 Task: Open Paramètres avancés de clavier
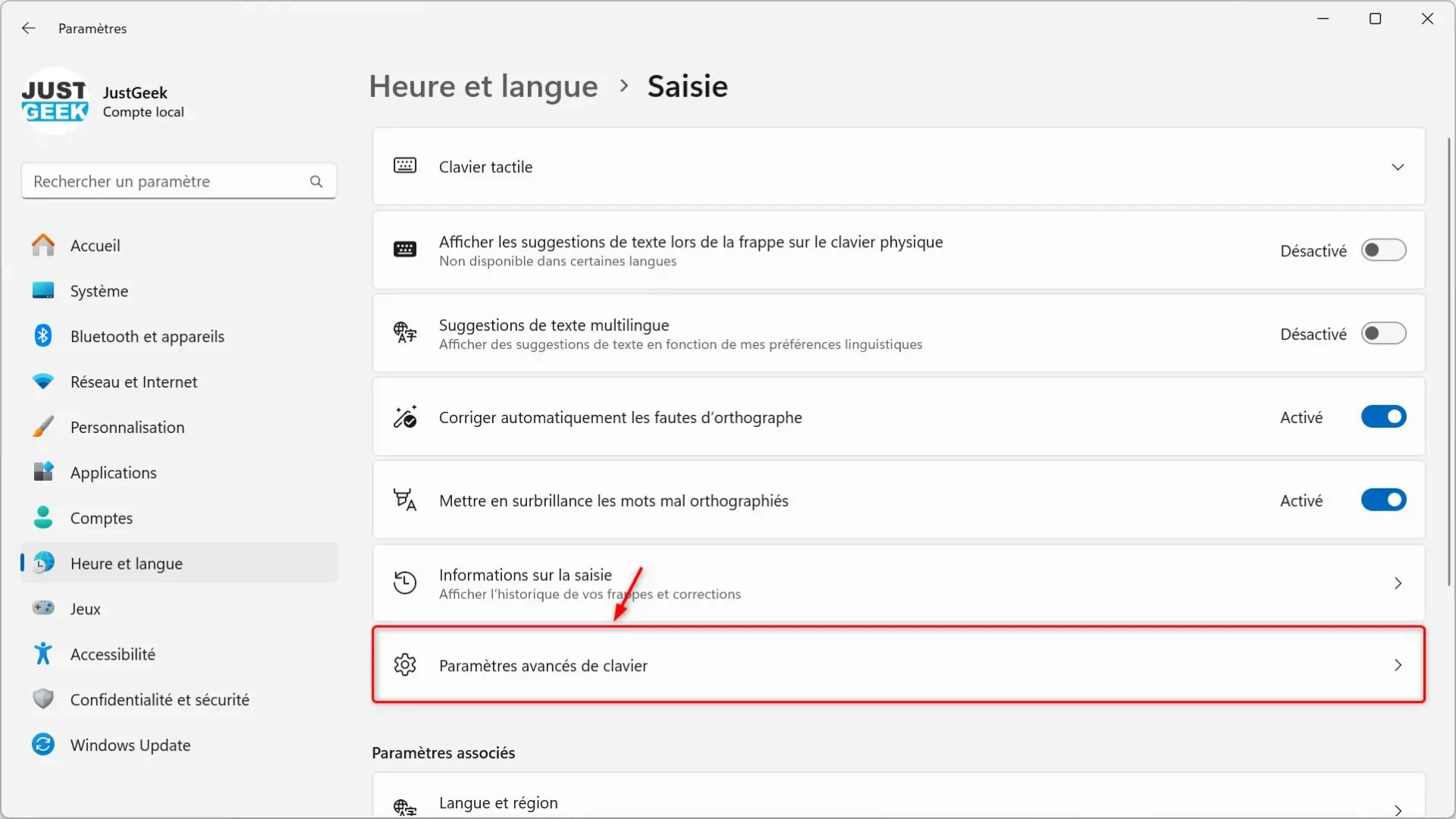898,665
